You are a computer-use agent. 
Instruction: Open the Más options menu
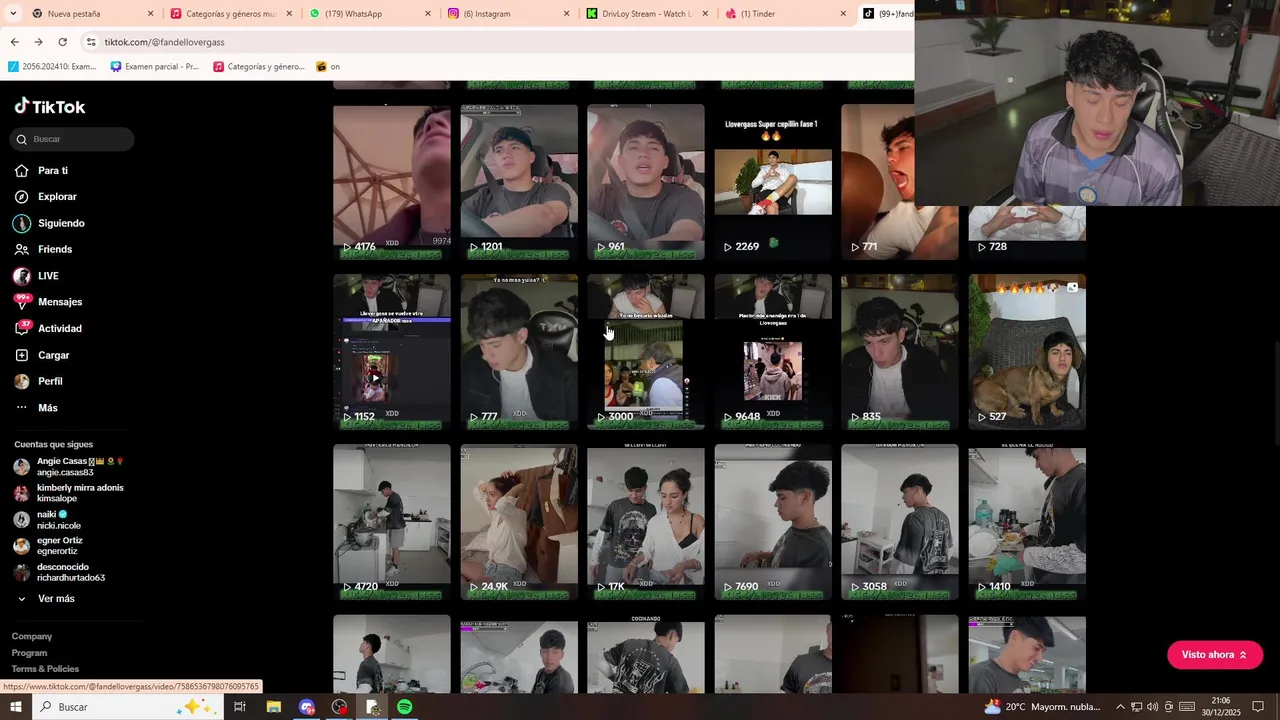(35, 408)
